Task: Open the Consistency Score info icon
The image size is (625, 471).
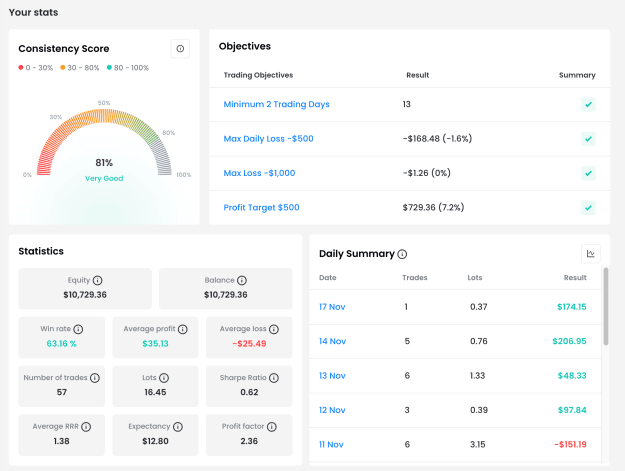Action: 180,49
